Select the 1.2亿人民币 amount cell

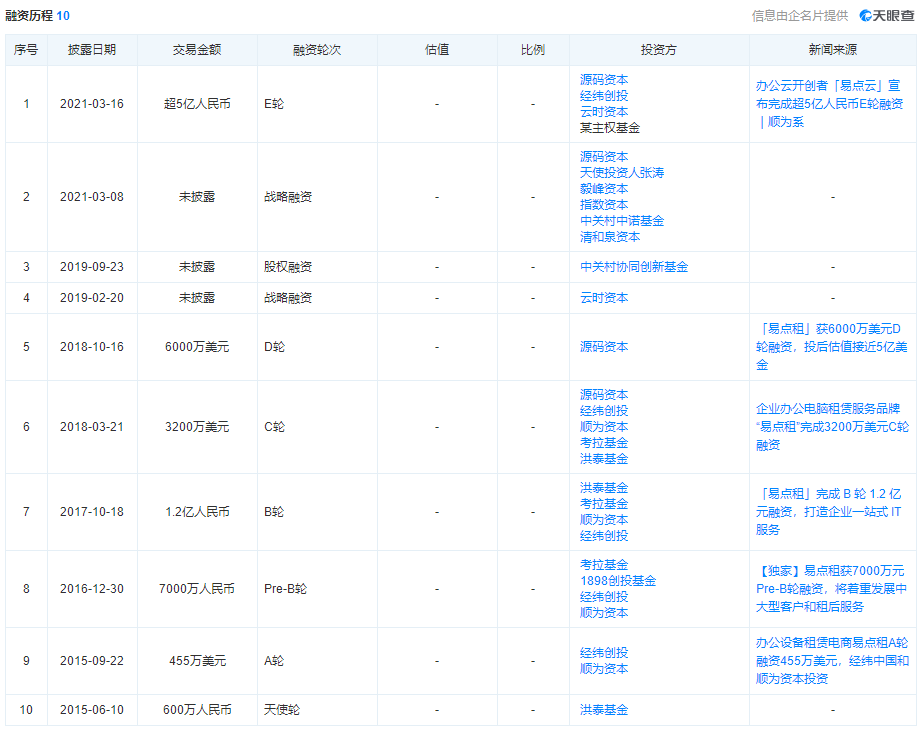pyautogui.click(x=197, y=512)
